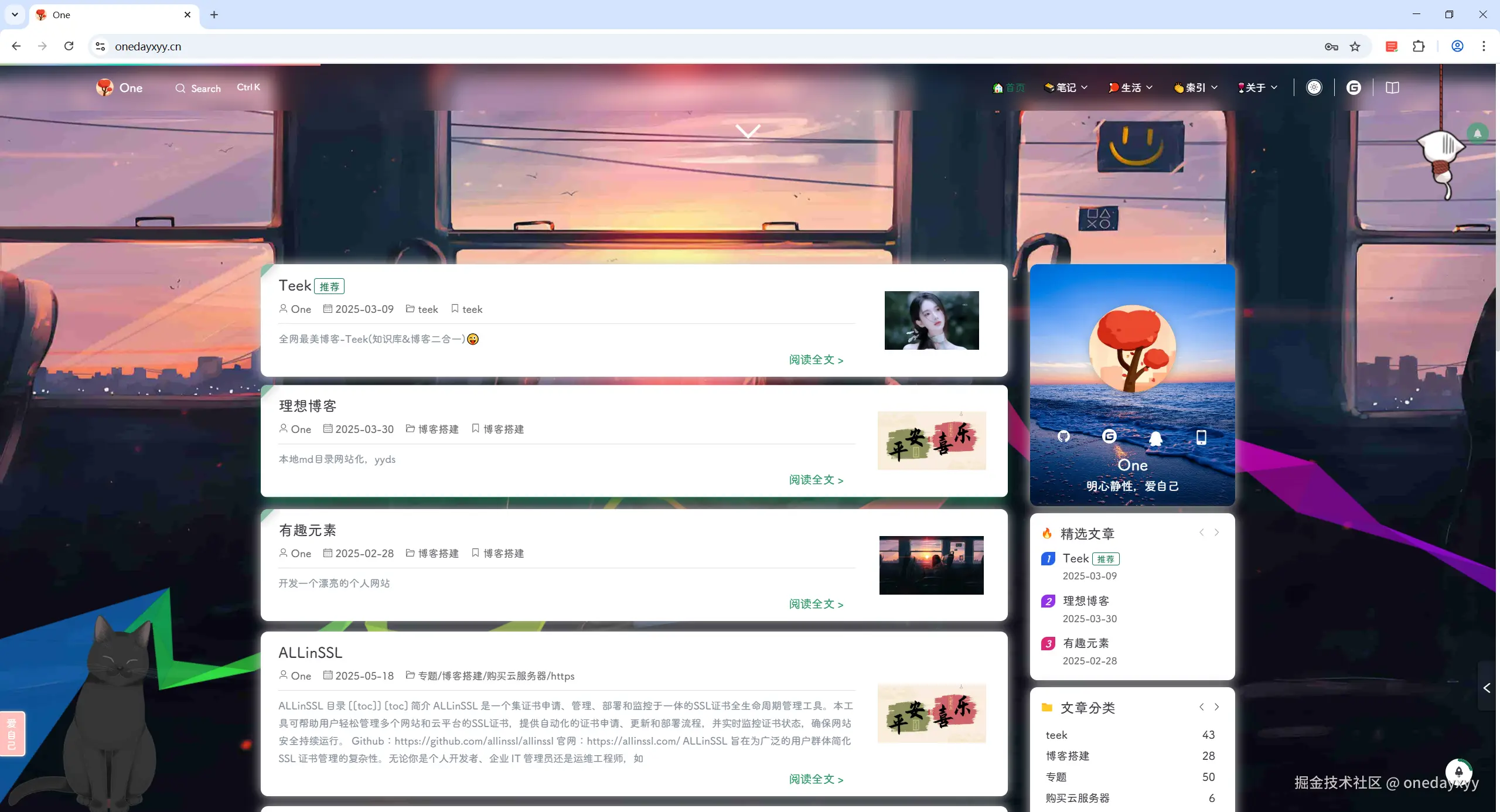Expand the 笔记 navigation dropdown
Image resolution: width=1500 pixels, height=812 pixels.
1066,87
